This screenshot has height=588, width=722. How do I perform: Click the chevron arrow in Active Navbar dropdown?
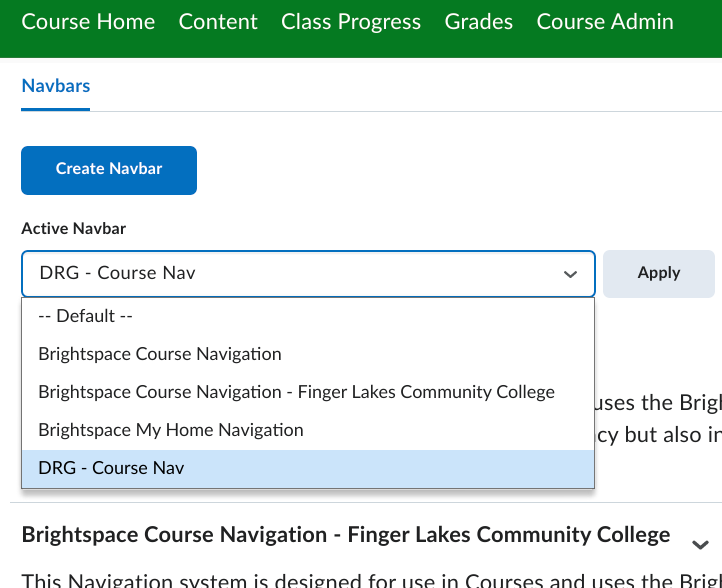coord(570,274)
